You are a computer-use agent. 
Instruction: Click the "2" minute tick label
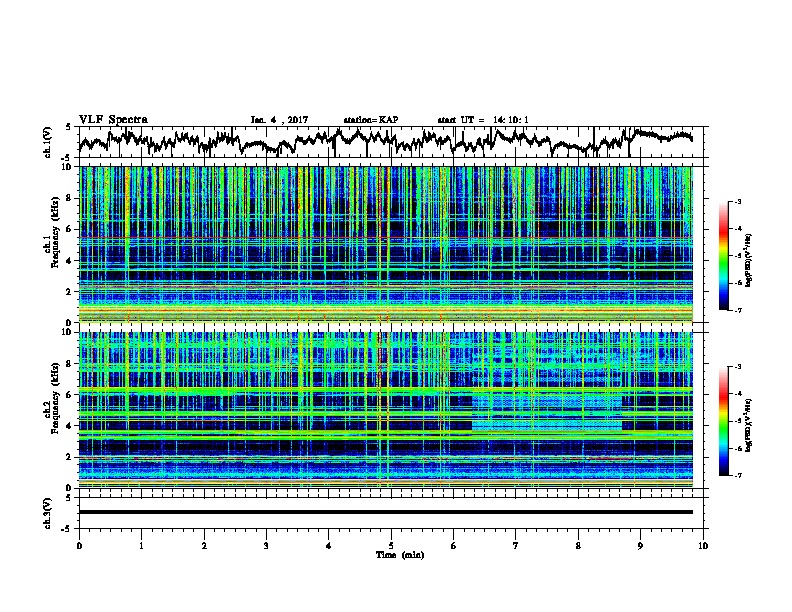[x=204, y=546]
